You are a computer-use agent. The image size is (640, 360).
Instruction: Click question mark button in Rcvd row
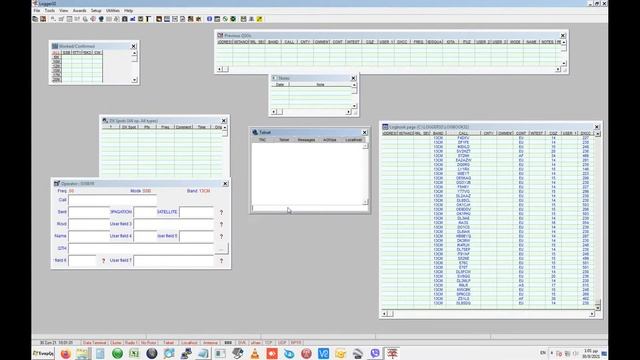pos(221,224)
